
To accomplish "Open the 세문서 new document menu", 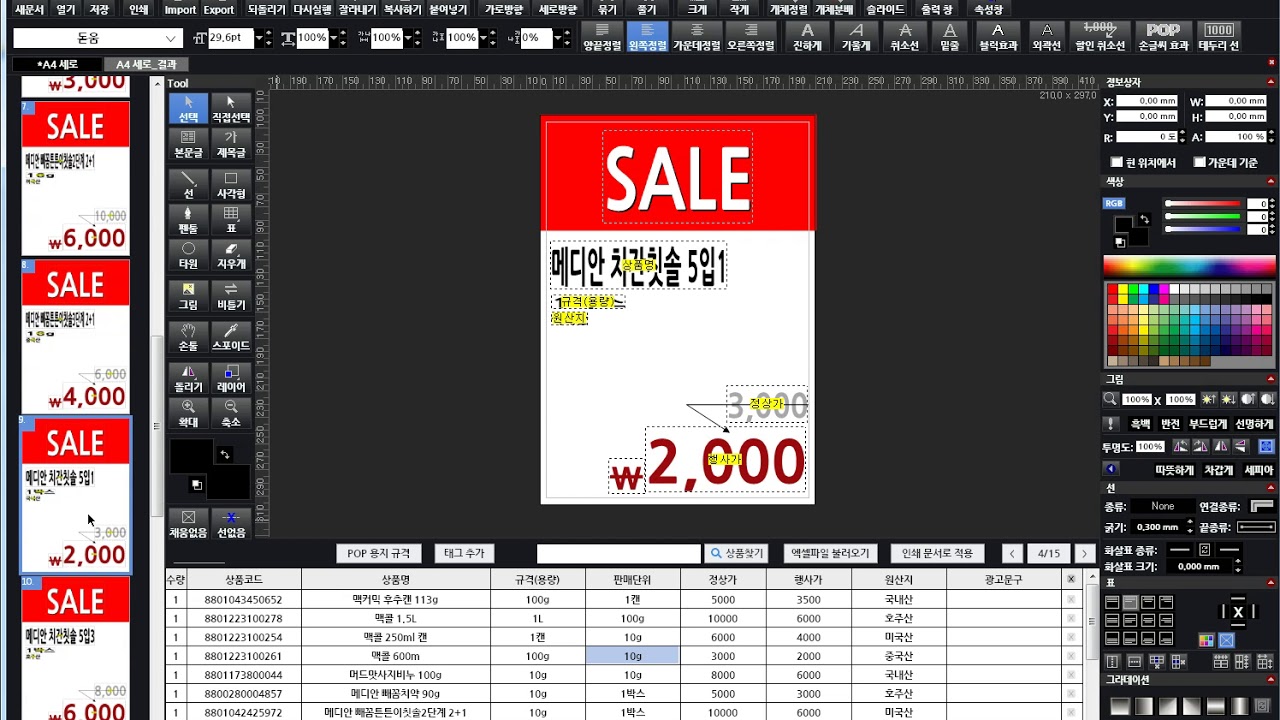I will pyautogui.click(x=30, y=9).
